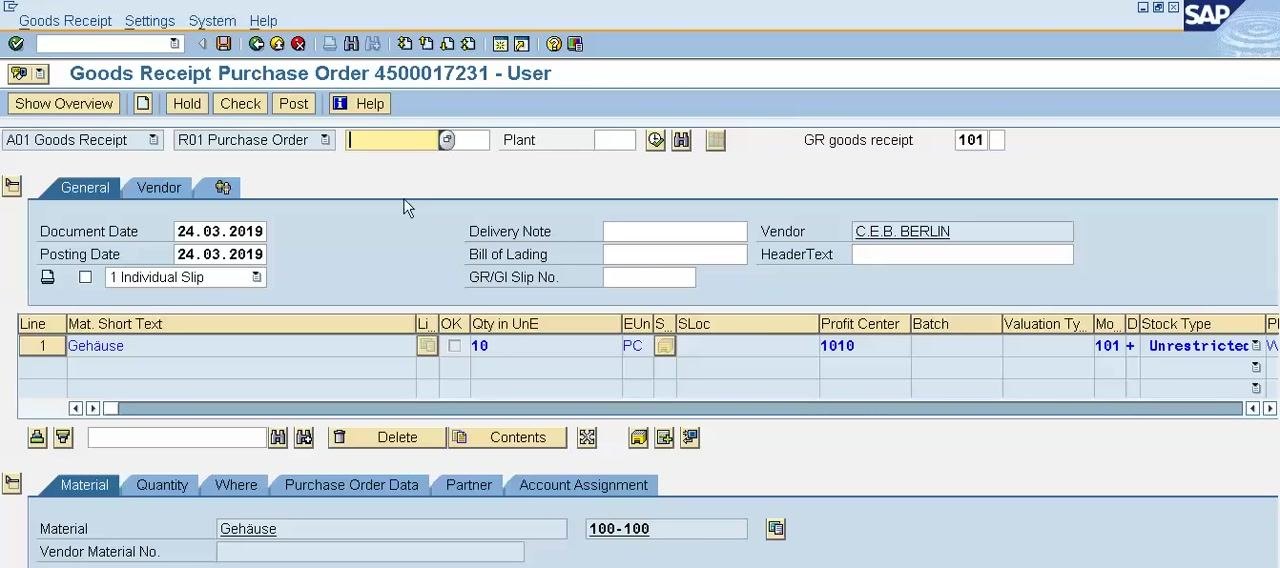This screenshot has width=1280, height=568.
Task: Tick the OK checkbox for line 1
Action: (455, 346)
